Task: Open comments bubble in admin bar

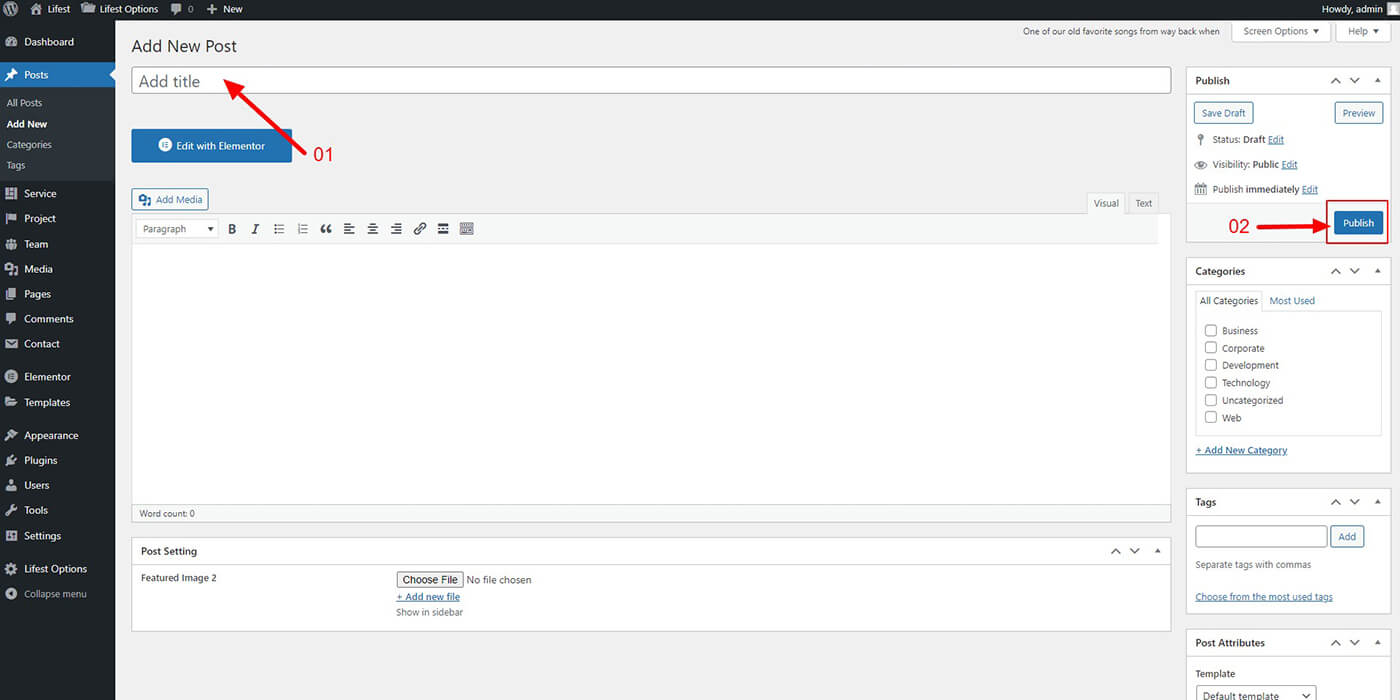Action: [181, 9]
